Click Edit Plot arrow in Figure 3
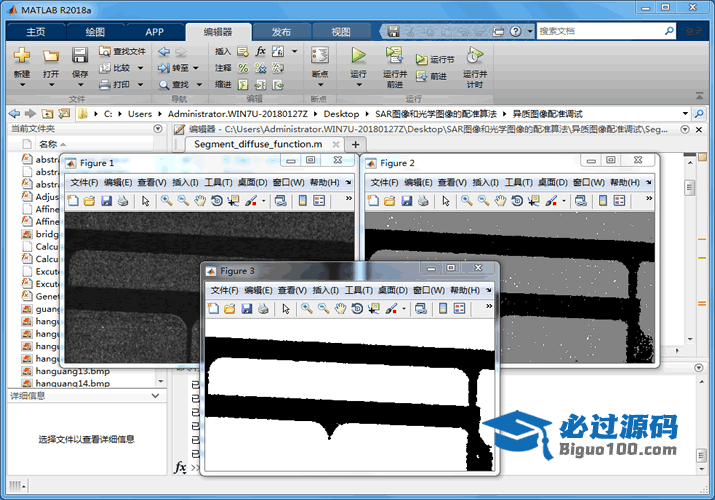The width and height of the screenshot is (715, 500). pos(286,309)
